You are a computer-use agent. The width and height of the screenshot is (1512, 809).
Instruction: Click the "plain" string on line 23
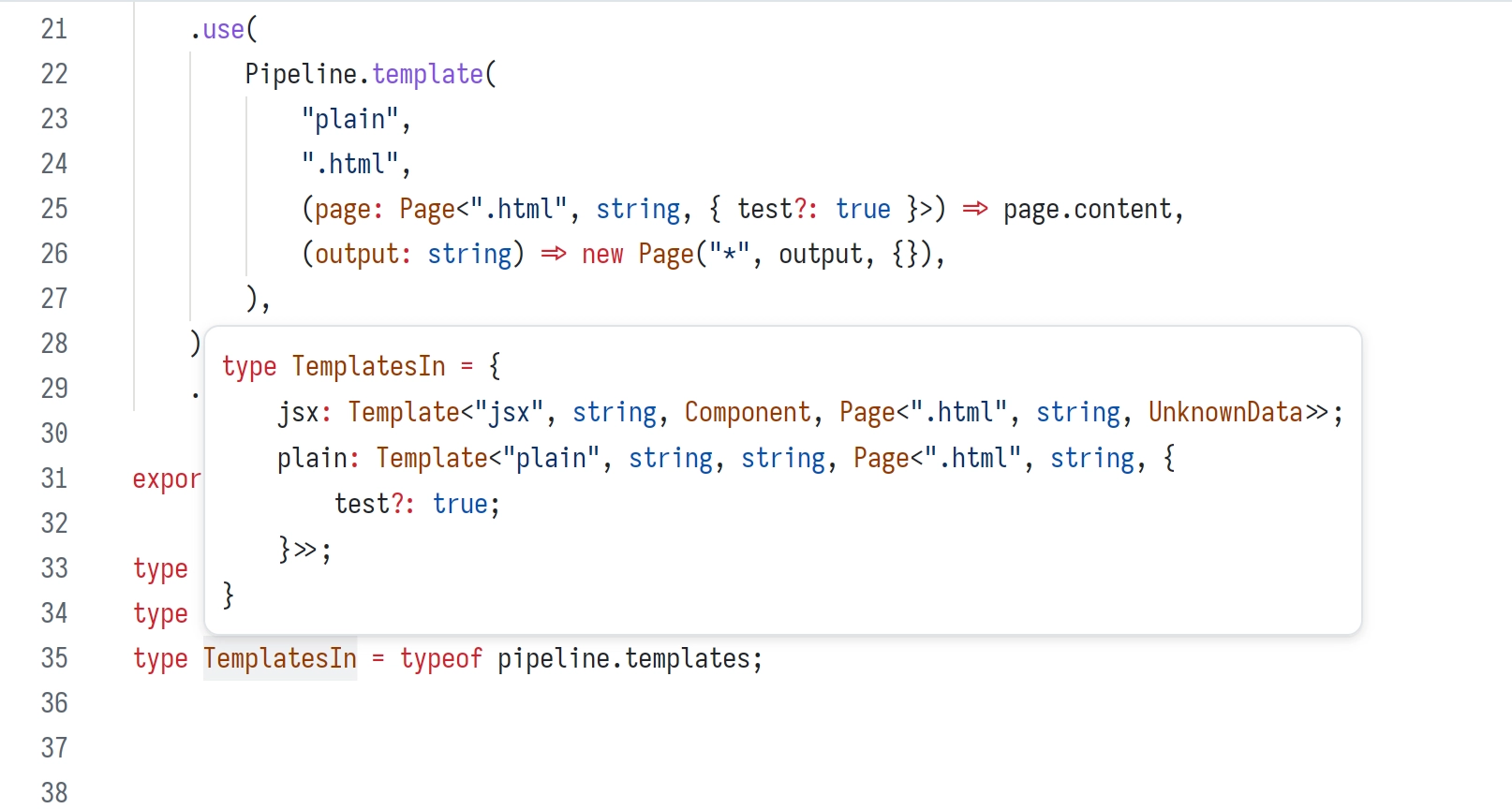coord(349,119)
